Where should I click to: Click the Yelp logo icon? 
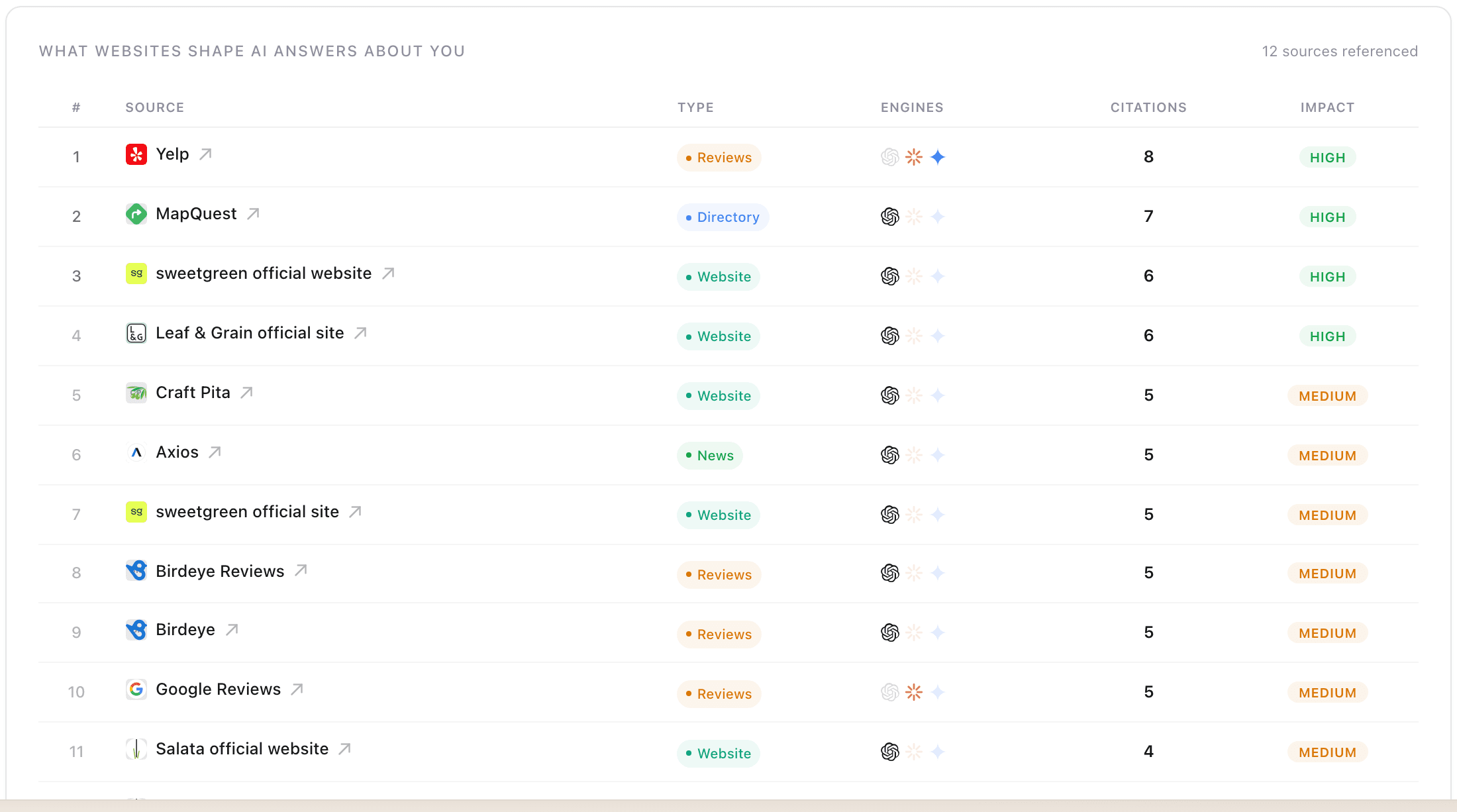pyautogui.click(x=136, y=154)
